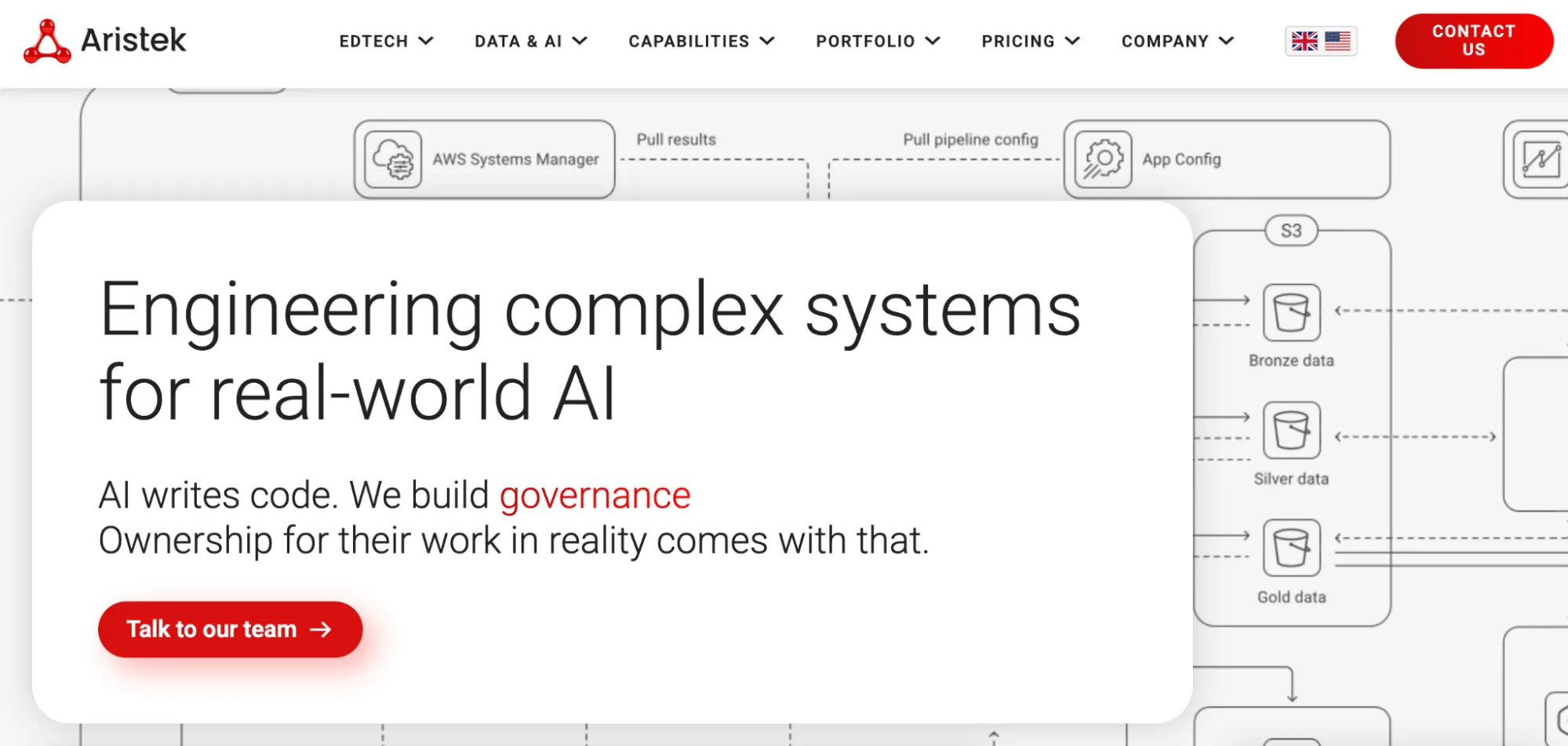Viewport: 1568px width, 746px height.
Task: Click the arrow in Talk to our team
Action: [x=321, y=629]
